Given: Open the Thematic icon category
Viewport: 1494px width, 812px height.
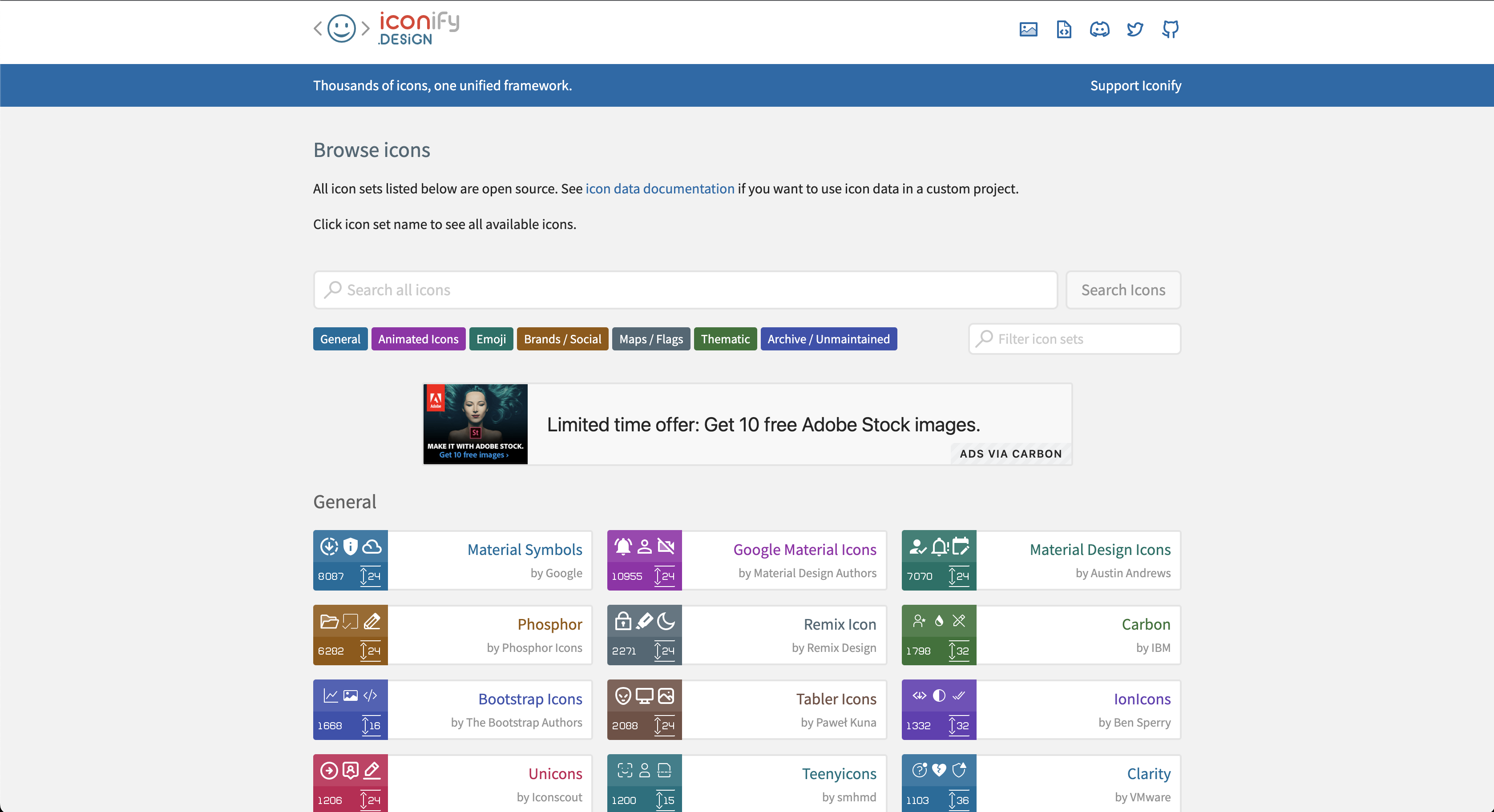Looking at the screenshot, I should coord(726,338).
